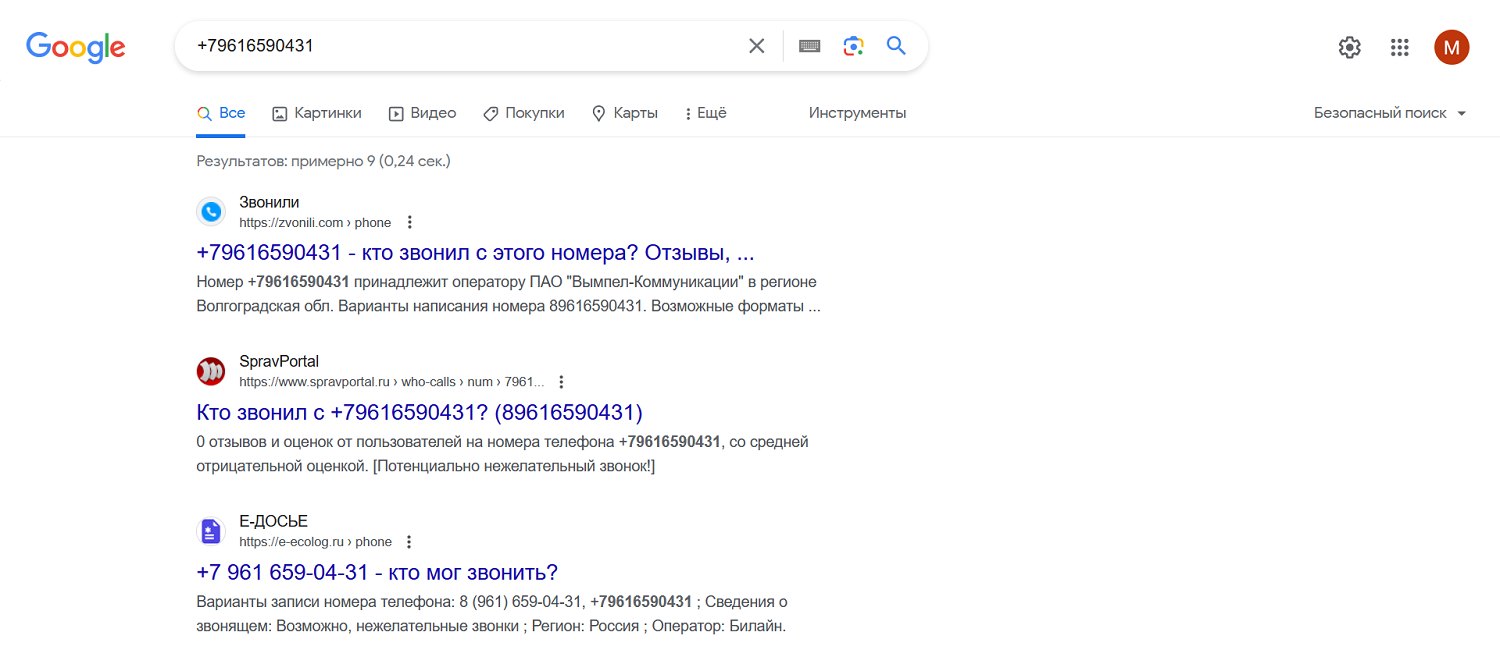Open the account avatar with letter M

pyautogui.click(x=1452, y=47)
